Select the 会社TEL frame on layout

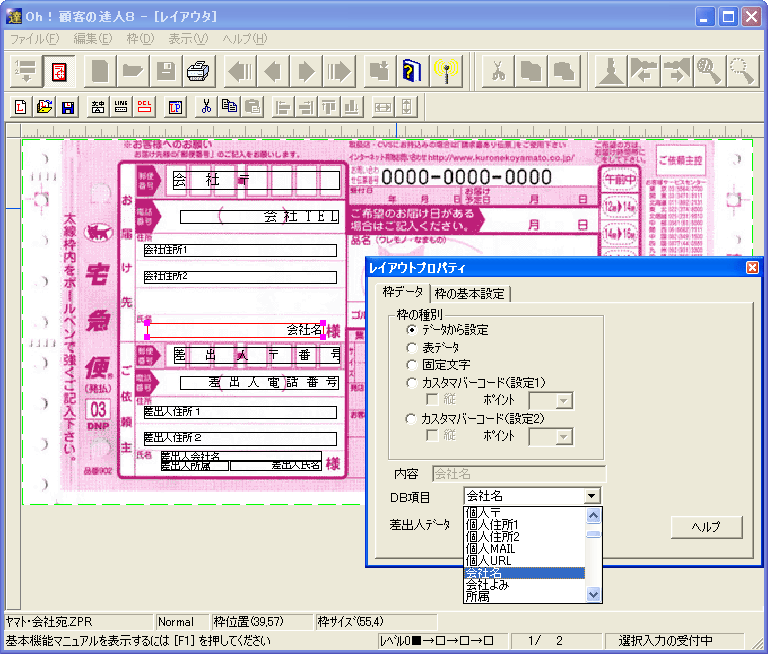point(259,217)
